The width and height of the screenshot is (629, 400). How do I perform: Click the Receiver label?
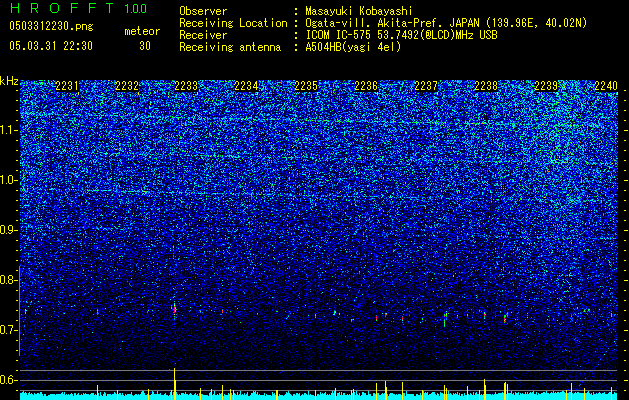click(x=203, y=35)
